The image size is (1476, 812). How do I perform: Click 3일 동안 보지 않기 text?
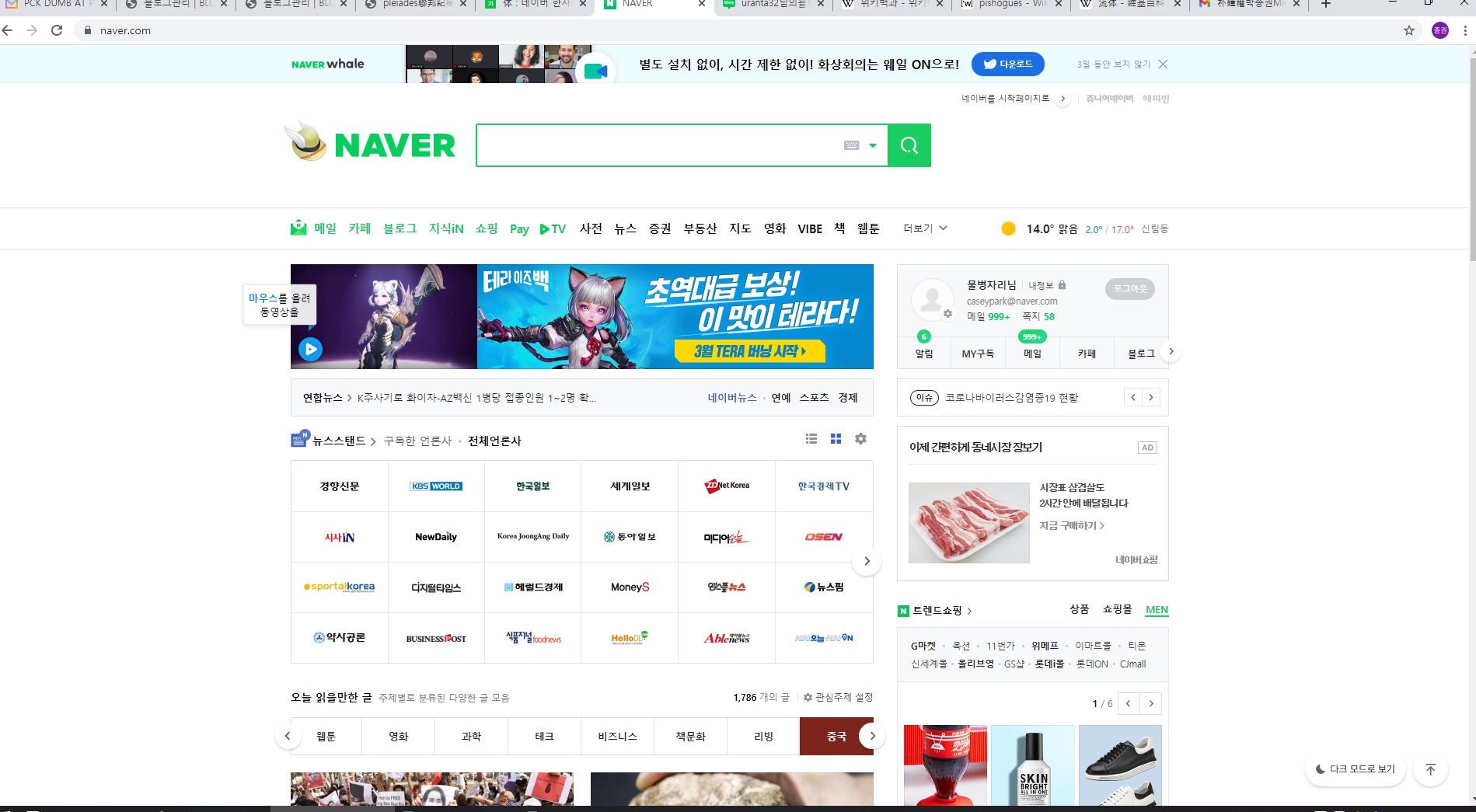click(x=1113, y=64)
